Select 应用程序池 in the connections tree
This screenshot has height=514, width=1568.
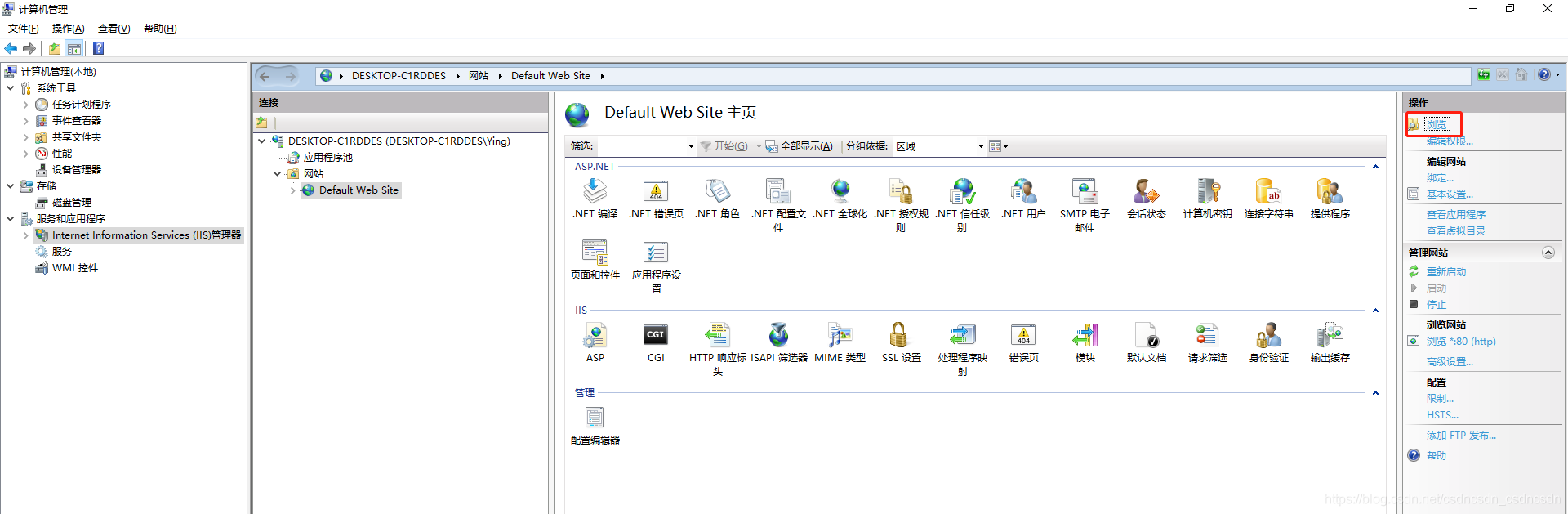coord(328,158)
